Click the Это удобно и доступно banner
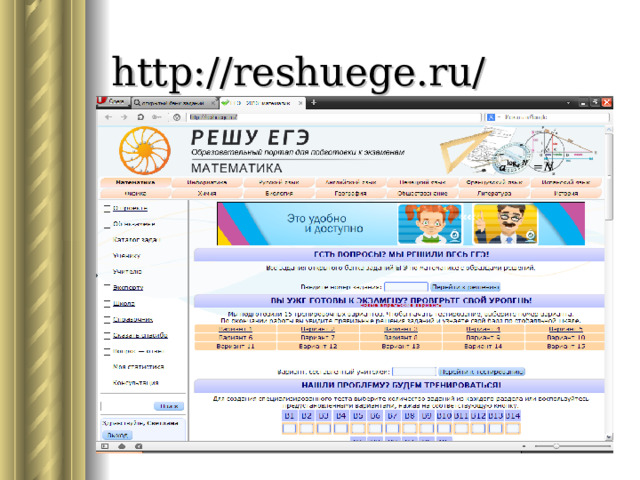The width and height of the screenshot is (640, 480). pyautogui.click(x=401, y=224)
